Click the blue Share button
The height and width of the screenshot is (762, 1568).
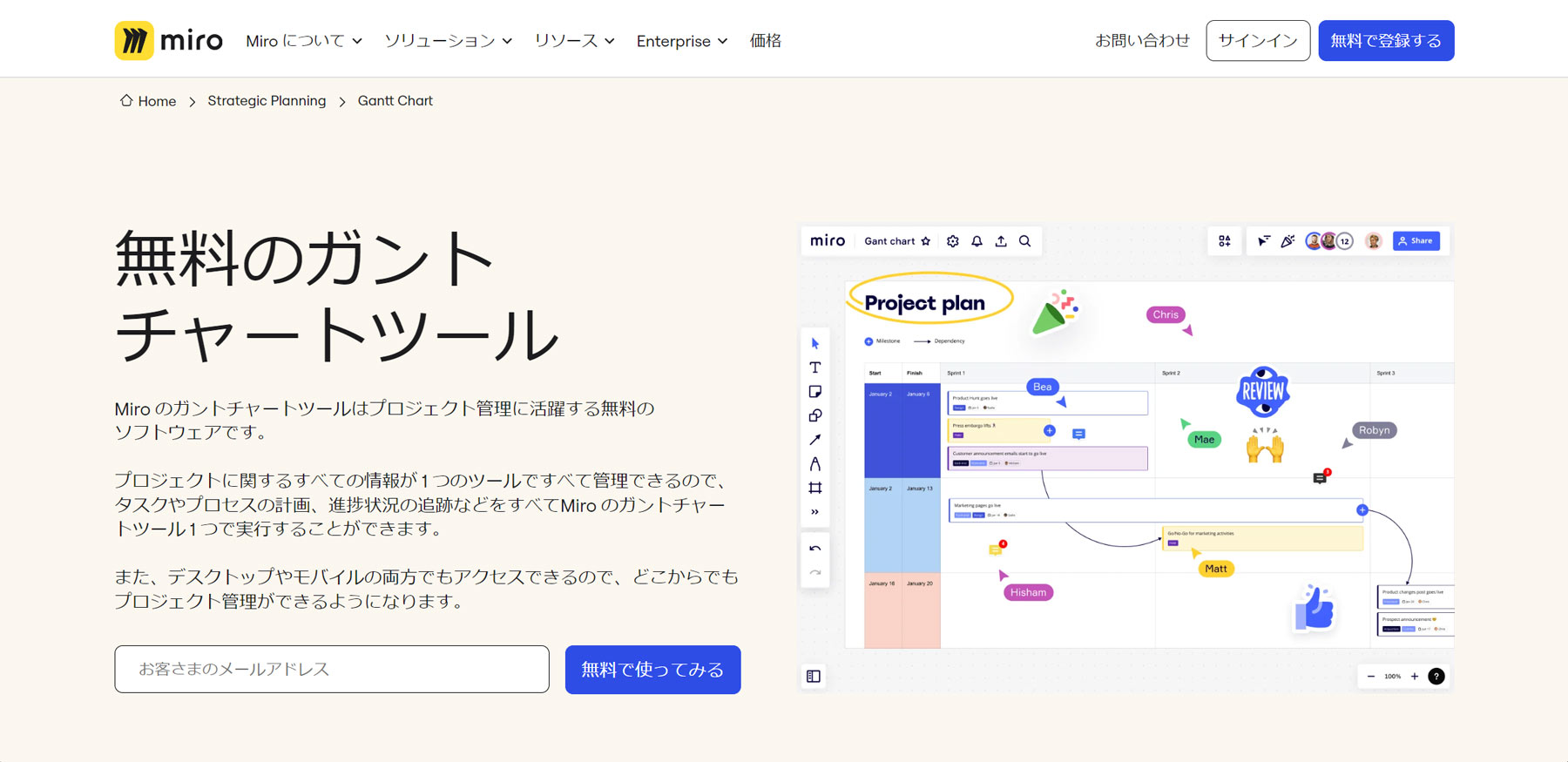tap(1416, 241)
